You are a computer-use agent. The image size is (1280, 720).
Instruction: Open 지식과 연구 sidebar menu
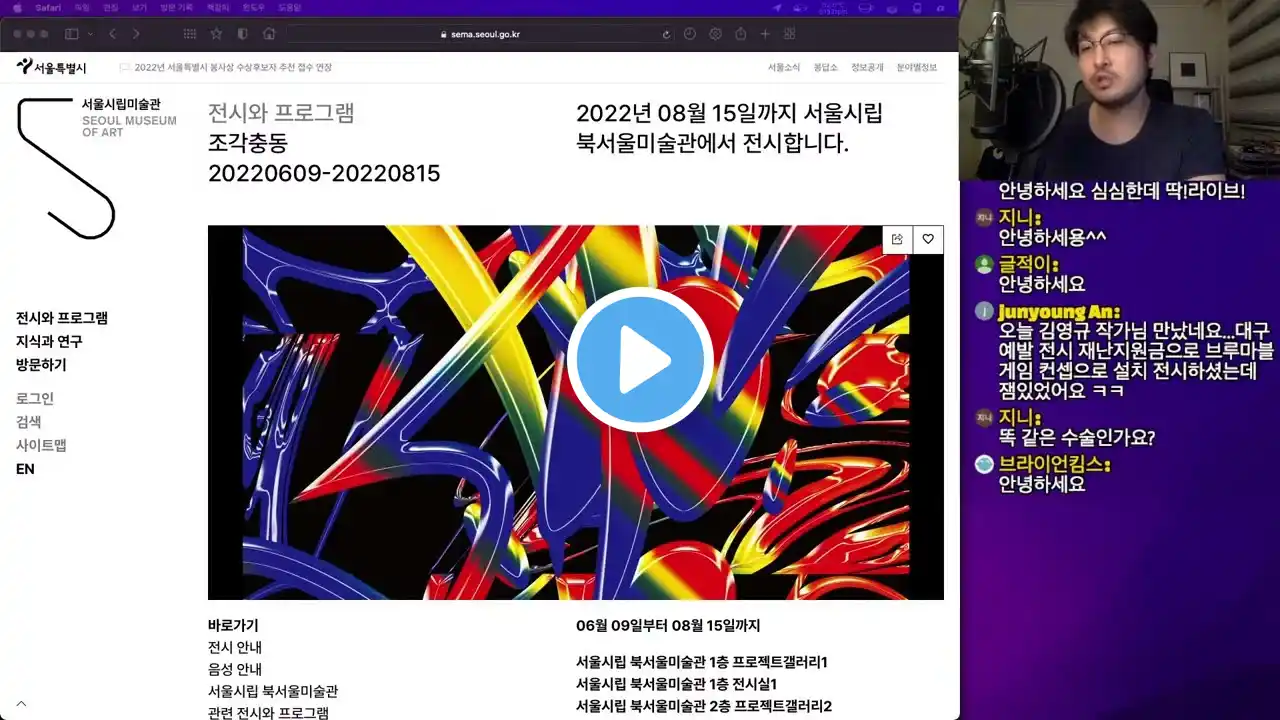click(49, 341)
